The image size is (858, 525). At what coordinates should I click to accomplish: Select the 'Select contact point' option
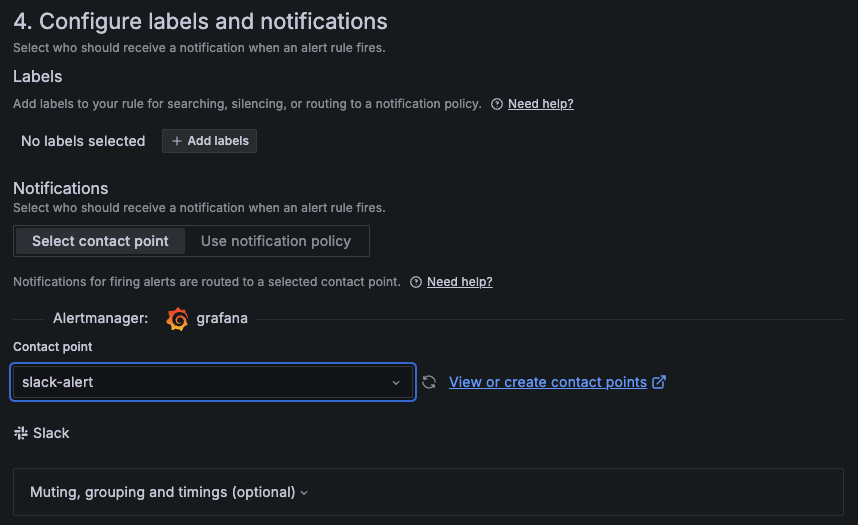(100, 241)
